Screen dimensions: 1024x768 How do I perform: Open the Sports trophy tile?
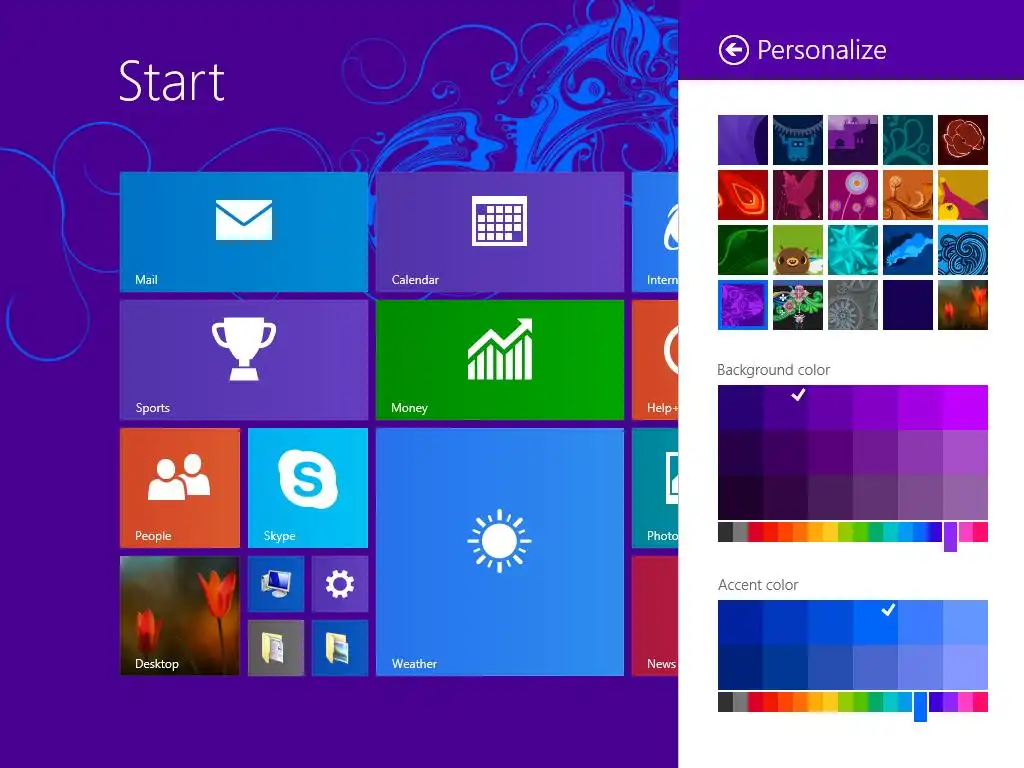coord(244,360)
